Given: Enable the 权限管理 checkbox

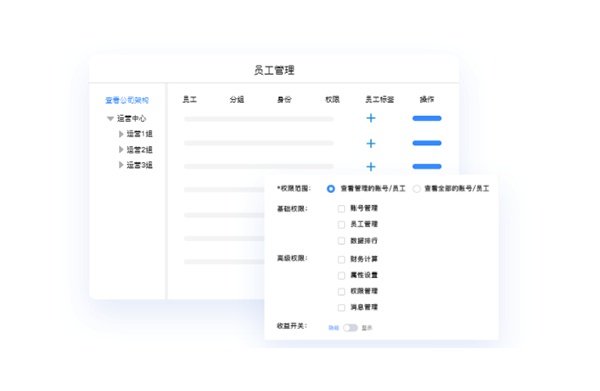Looking at the screenshot, I should coord(341,292).
